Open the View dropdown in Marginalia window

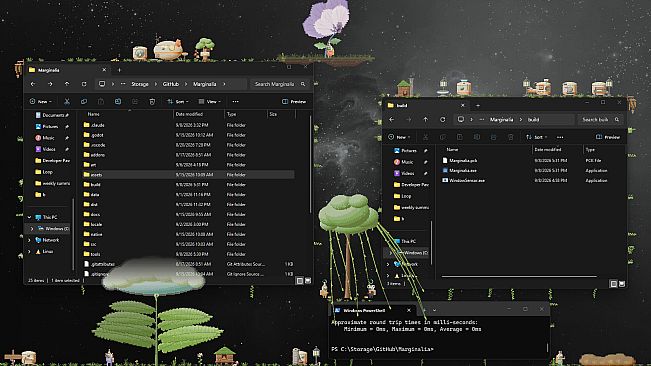click(x=209, y=101)
